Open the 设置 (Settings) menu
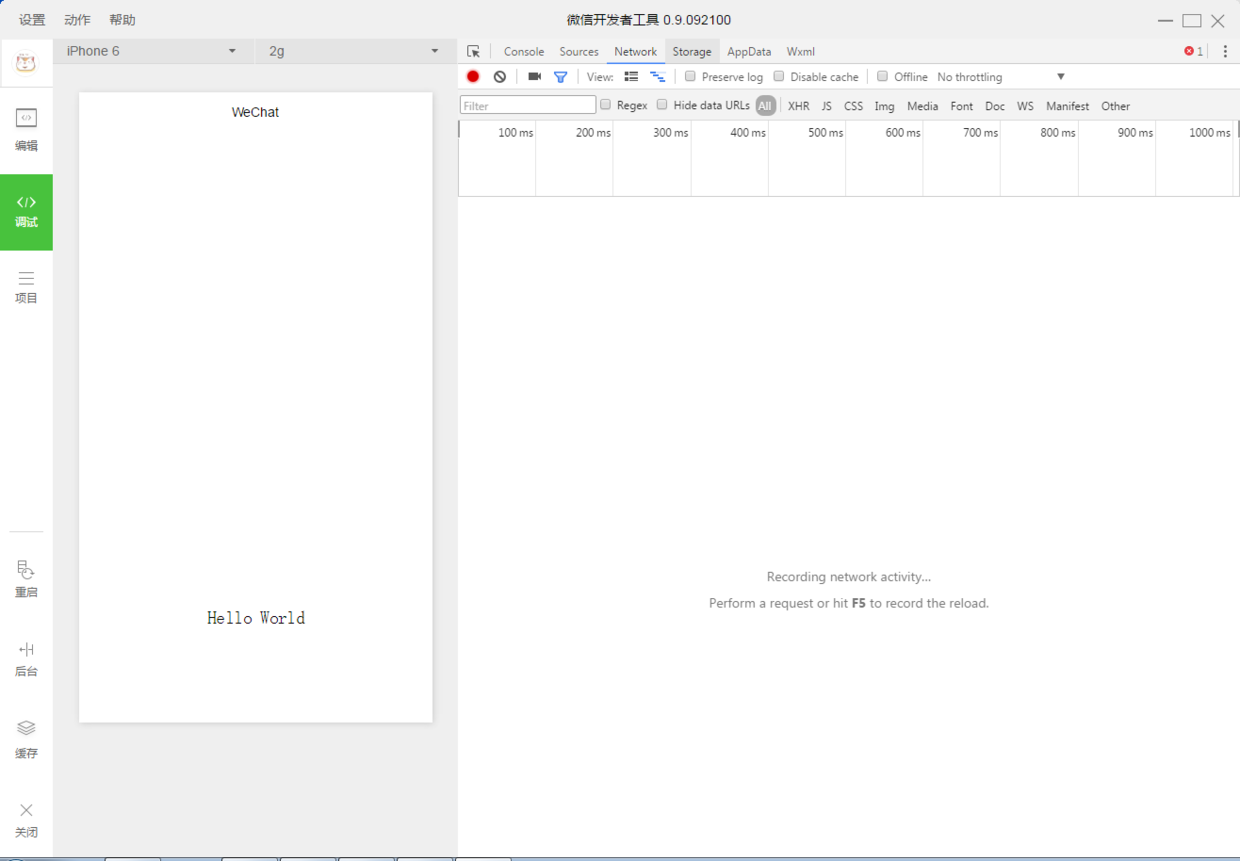The width and height of the screenshot is (1240, 861). pyautogui.click(x=32, y=20)
